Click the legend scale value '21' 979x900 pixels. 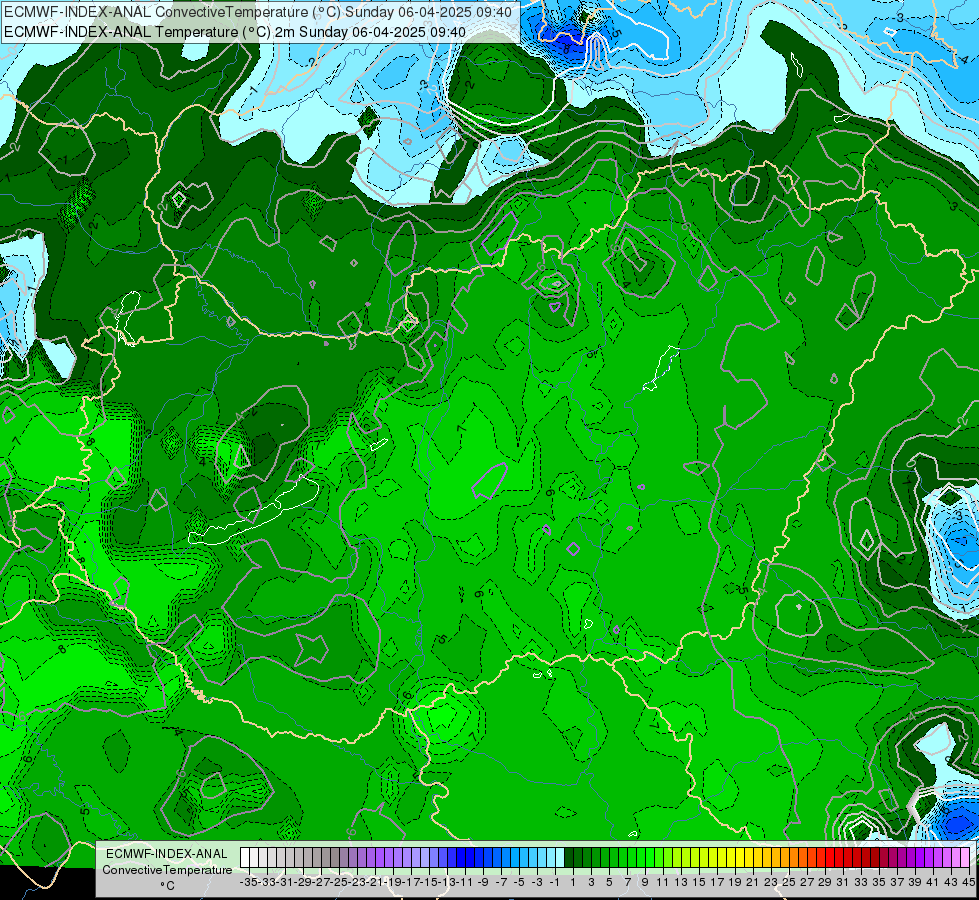click(x=752, y=883)
